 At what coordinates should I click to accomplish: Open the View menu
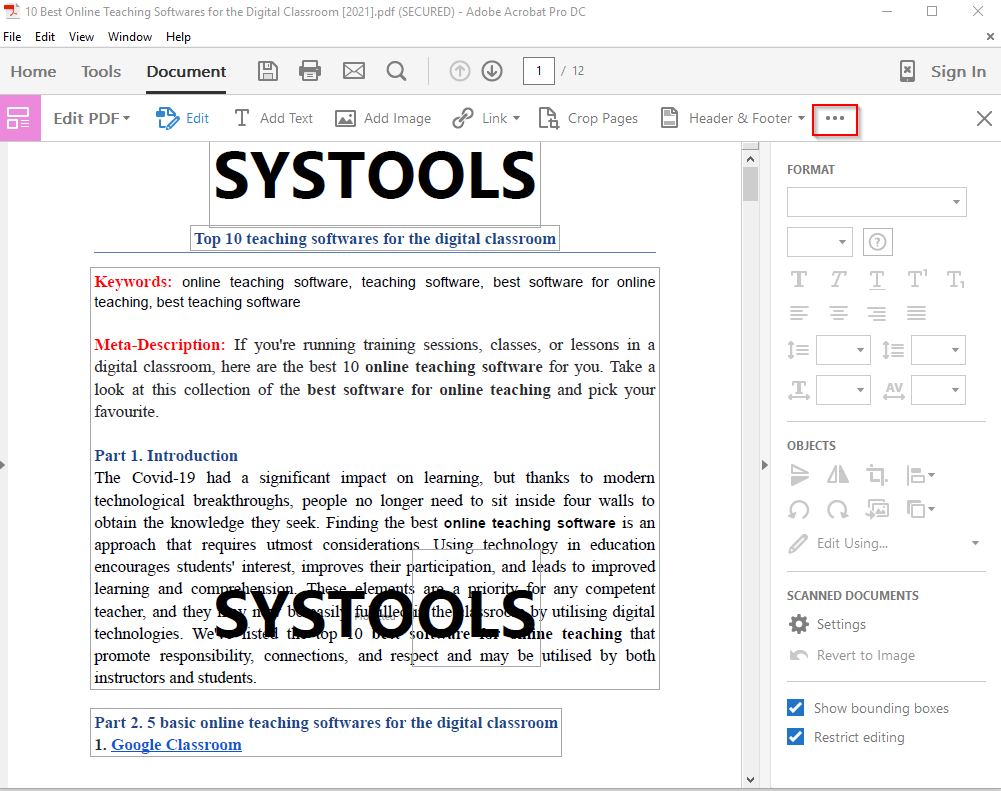pyautogui.click(x=81, y=36)
